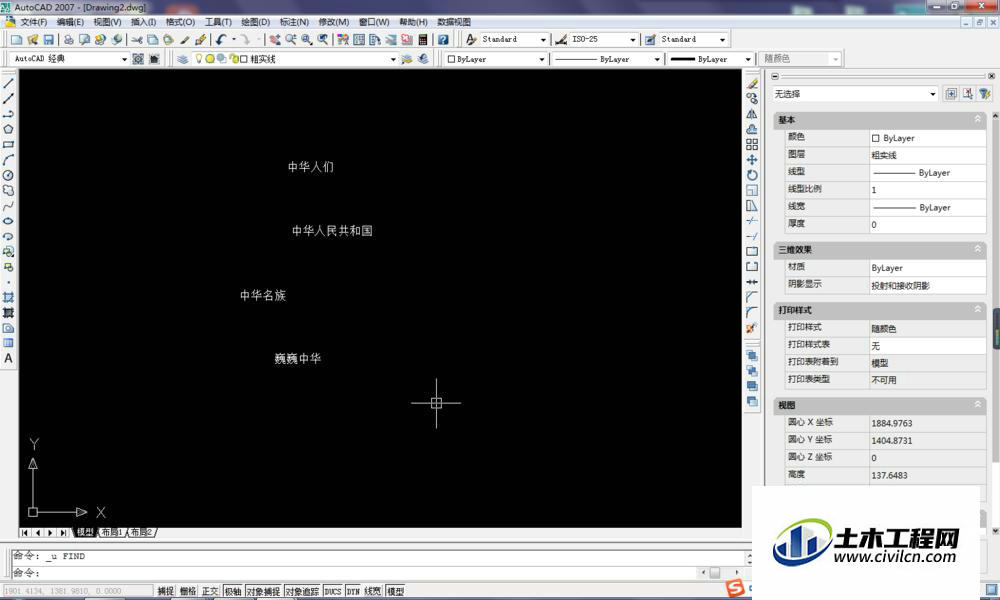Click the 颜色 ByLayer property value
Viewport: 1000px width, 600px height.
(x=927, y=138)
